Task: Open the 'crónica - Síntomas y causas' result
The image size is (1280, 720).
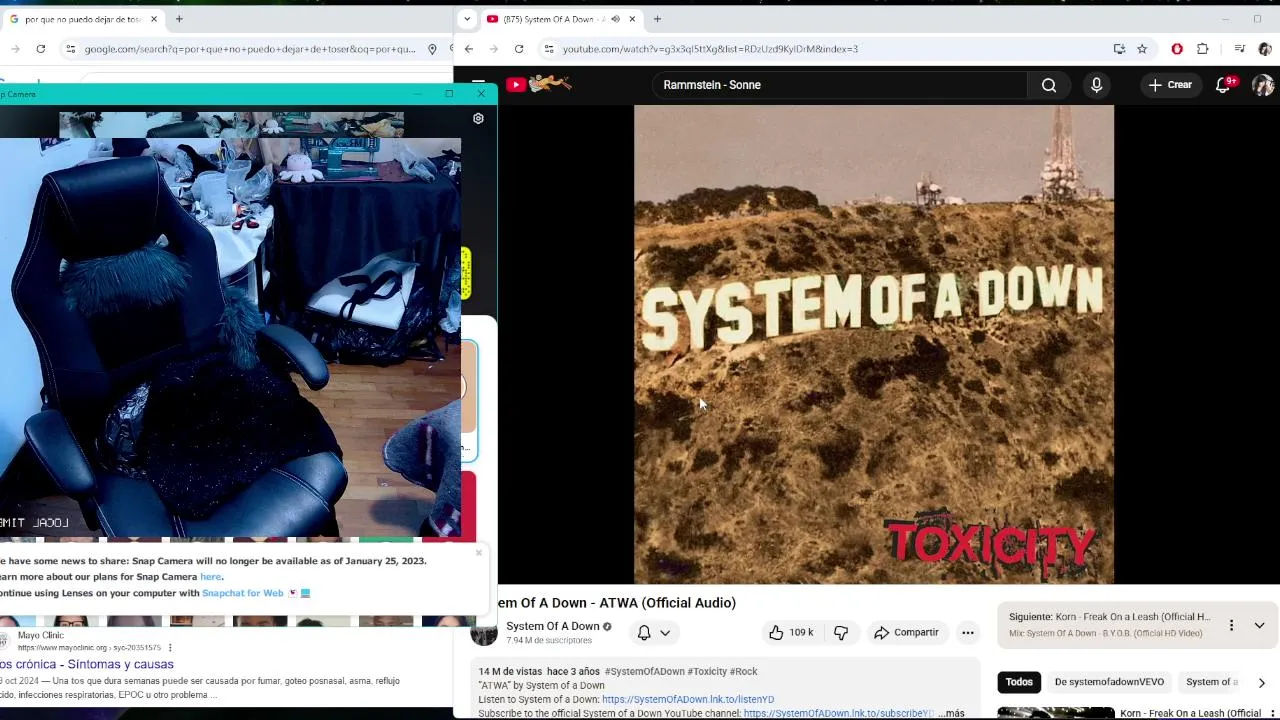Action: (x=87, y=664)
